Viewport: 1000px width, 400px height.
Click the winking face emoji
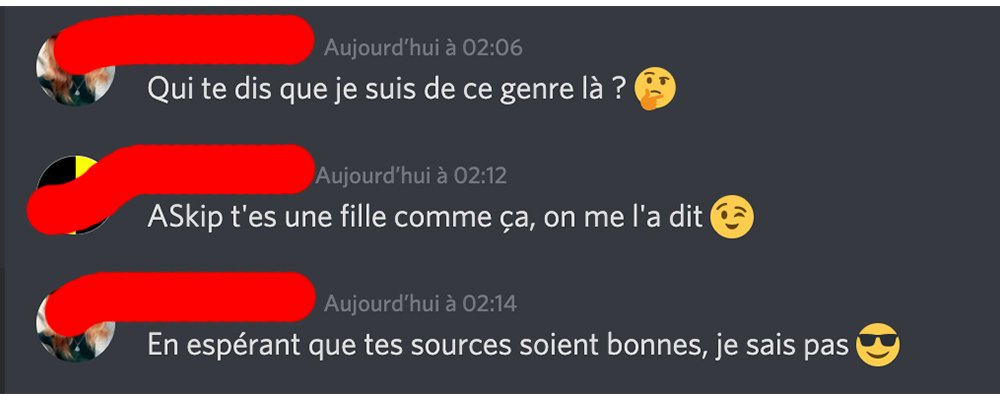731,217
